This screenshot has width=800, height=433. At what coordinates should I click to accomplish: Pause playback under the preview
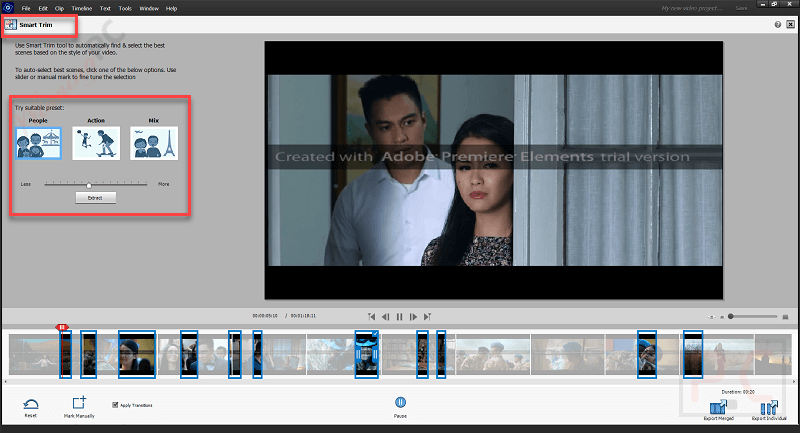[399, 317]
